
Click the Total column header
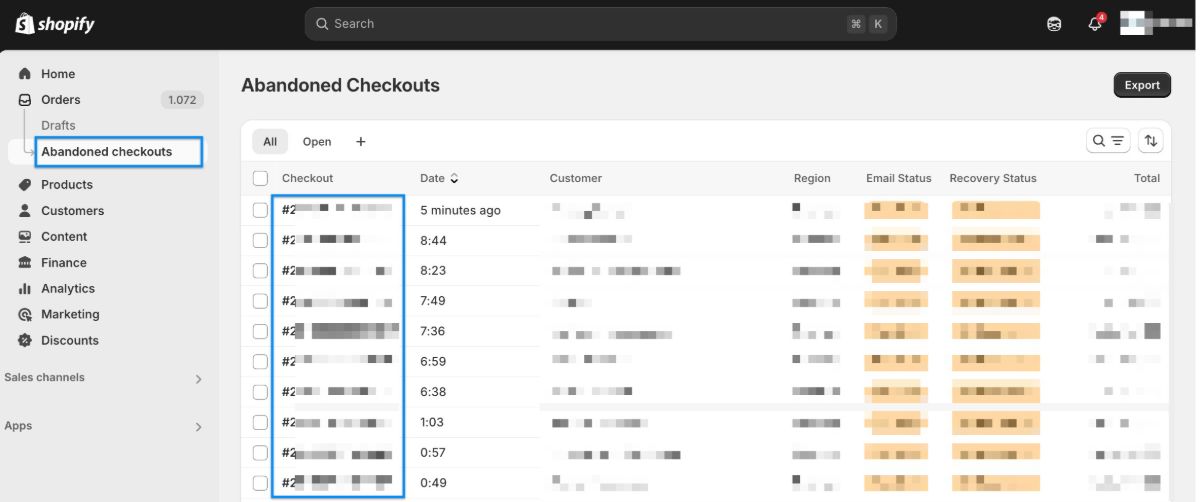pos(1147,178)
